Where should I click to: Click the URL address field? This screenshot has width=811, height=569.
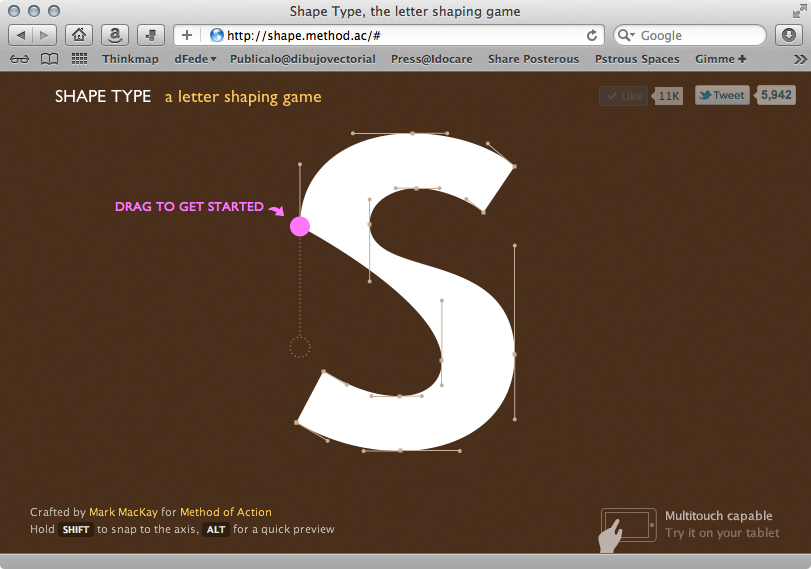point(400,35)
